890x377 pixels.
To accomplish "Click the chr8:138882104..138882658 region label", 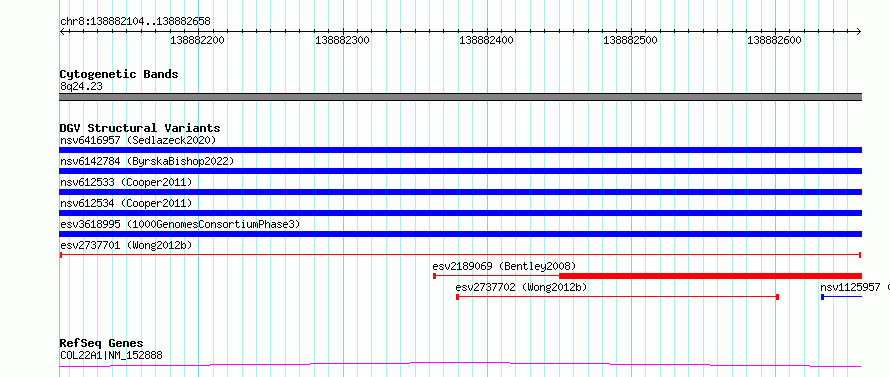I will (x=135, y=21).
